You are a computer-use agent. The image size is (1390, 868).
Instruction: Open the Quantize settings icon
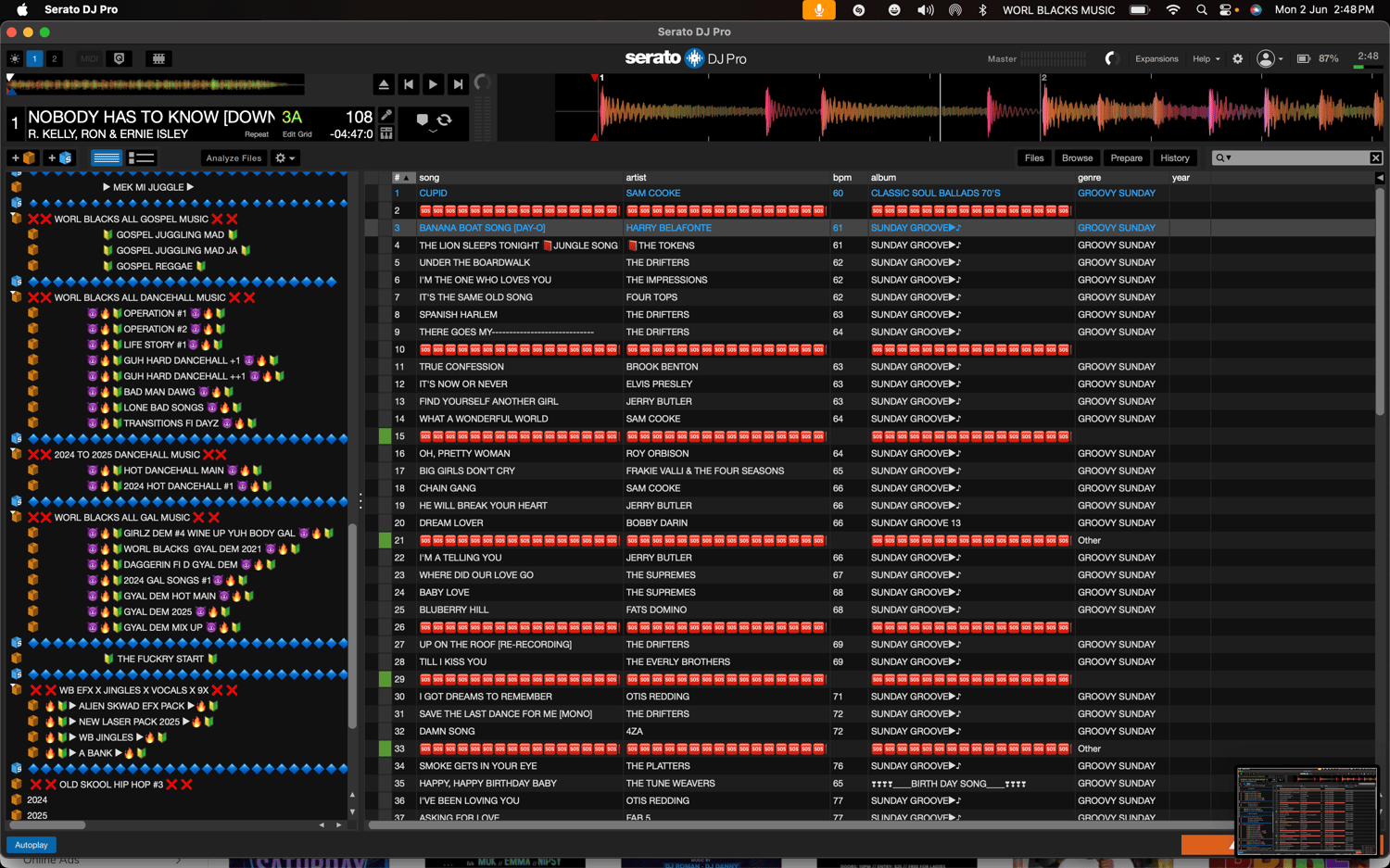click(120, 58)
